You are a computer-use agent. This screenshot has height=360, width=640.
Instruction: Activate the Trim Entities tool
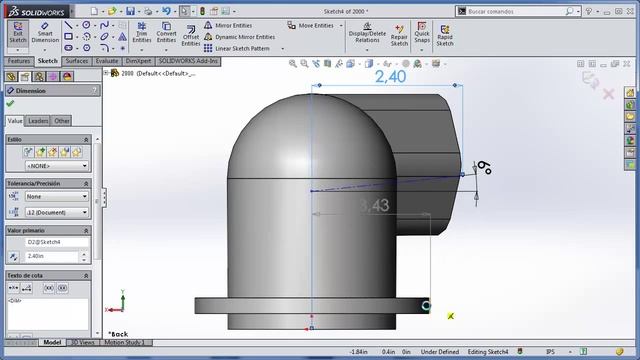[142, 33]
